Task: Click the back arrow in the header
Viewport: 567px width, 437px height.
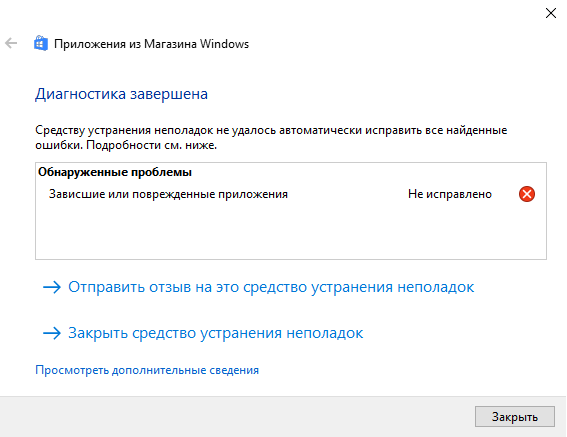Action: (11, 43)
